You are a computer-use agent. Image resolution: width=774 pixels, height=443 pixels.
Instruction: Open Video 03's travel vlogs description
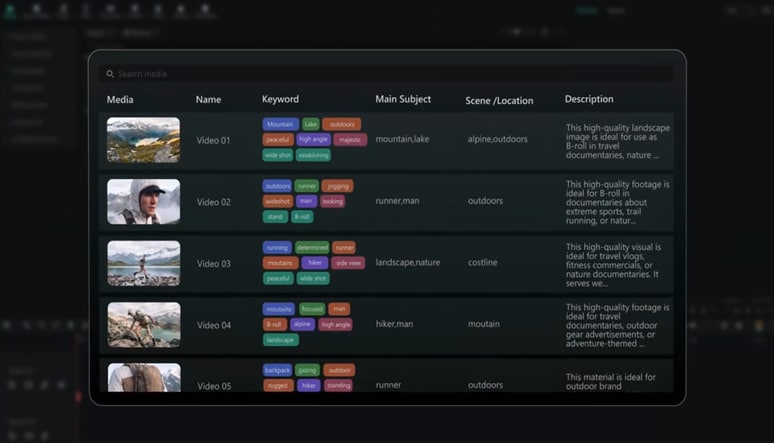[x=614, y=265]
